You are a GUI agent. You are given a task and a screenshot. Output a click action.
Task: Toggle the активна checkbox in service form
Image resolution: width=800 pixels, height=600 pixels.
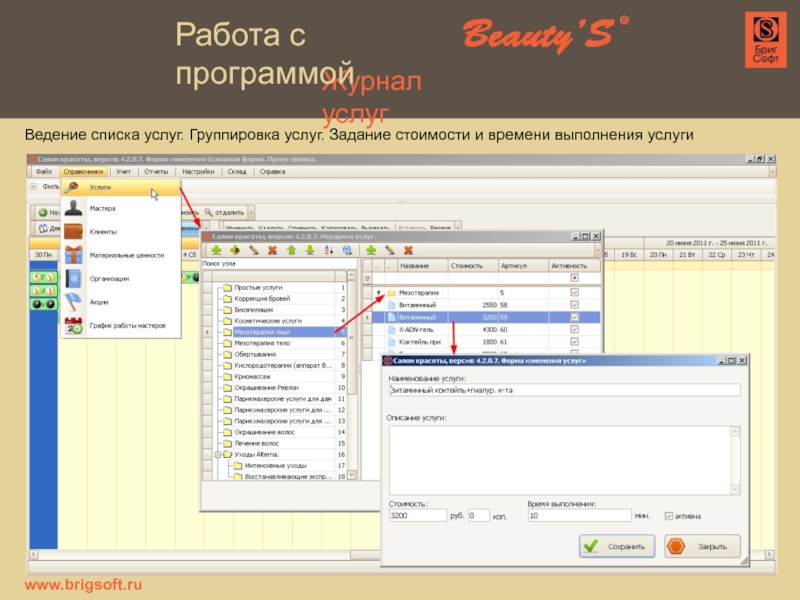pos(668,516)
